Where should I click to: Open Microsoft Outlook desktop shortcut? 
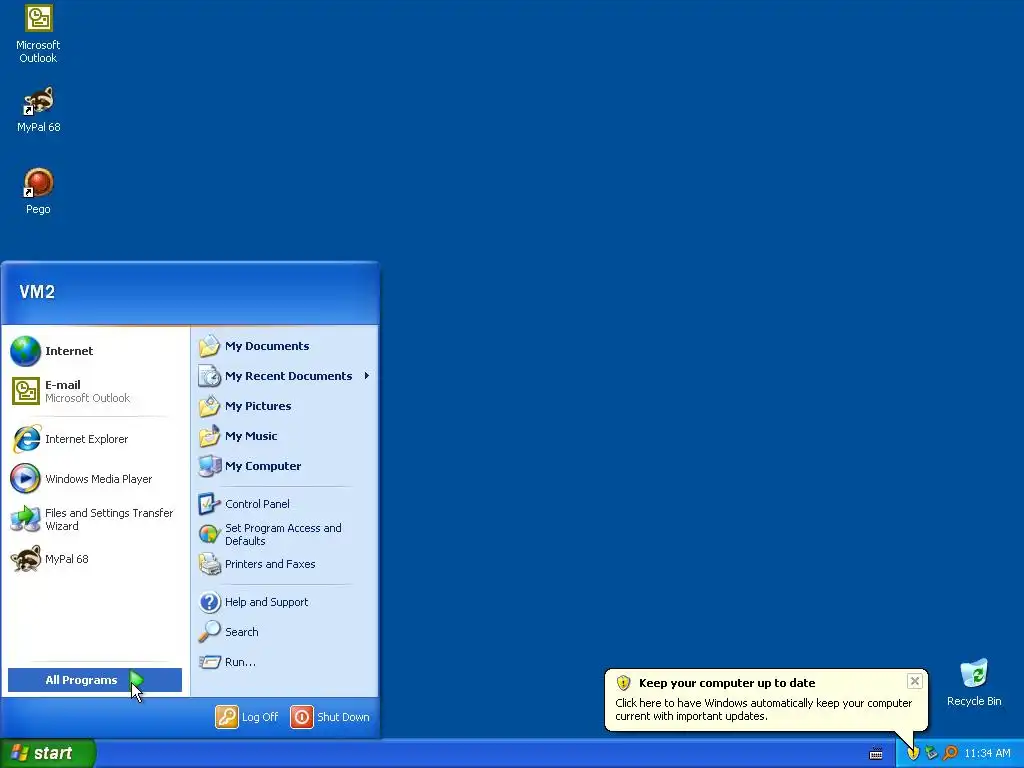pyautogui.click(x=38, y=34)
